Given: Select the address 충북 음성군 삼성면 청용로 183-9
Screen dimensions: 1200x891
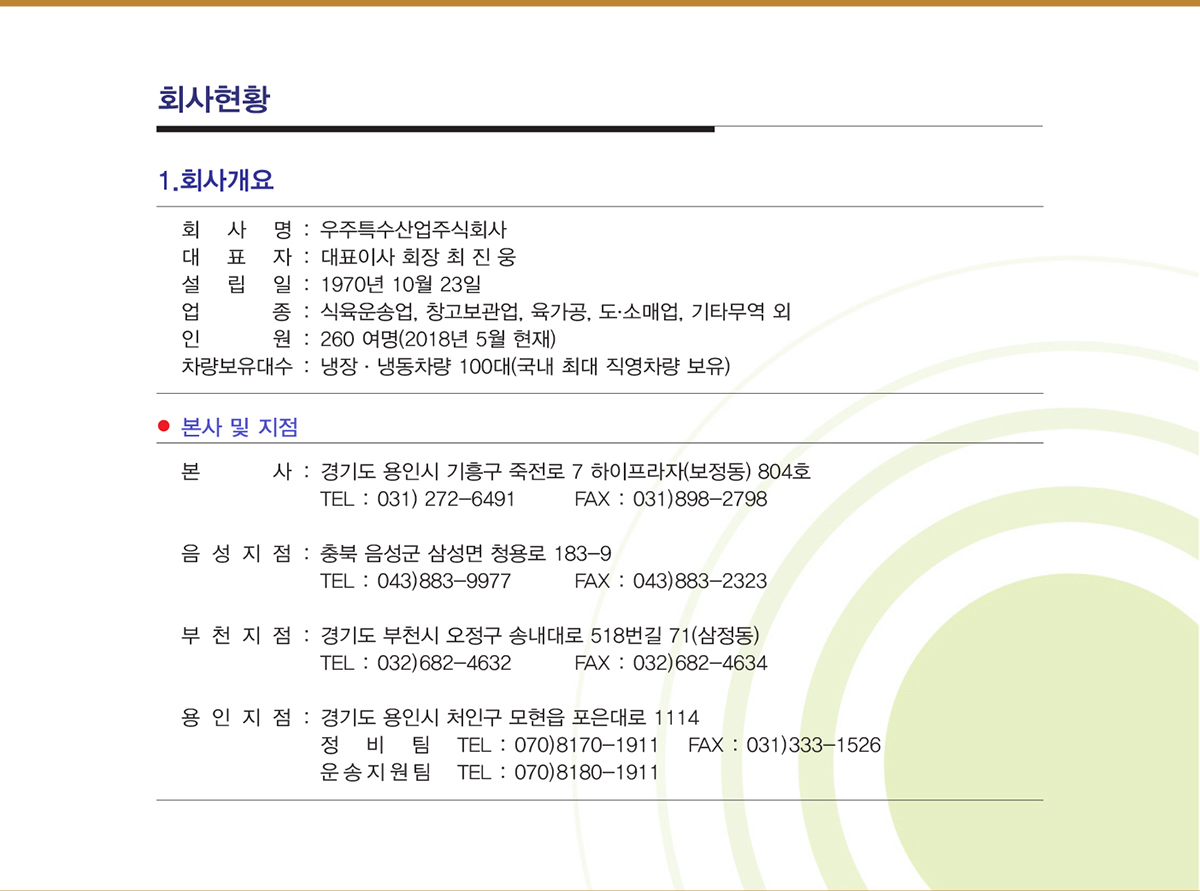Looking at the screenshot, I should click(x=466, y=553).
